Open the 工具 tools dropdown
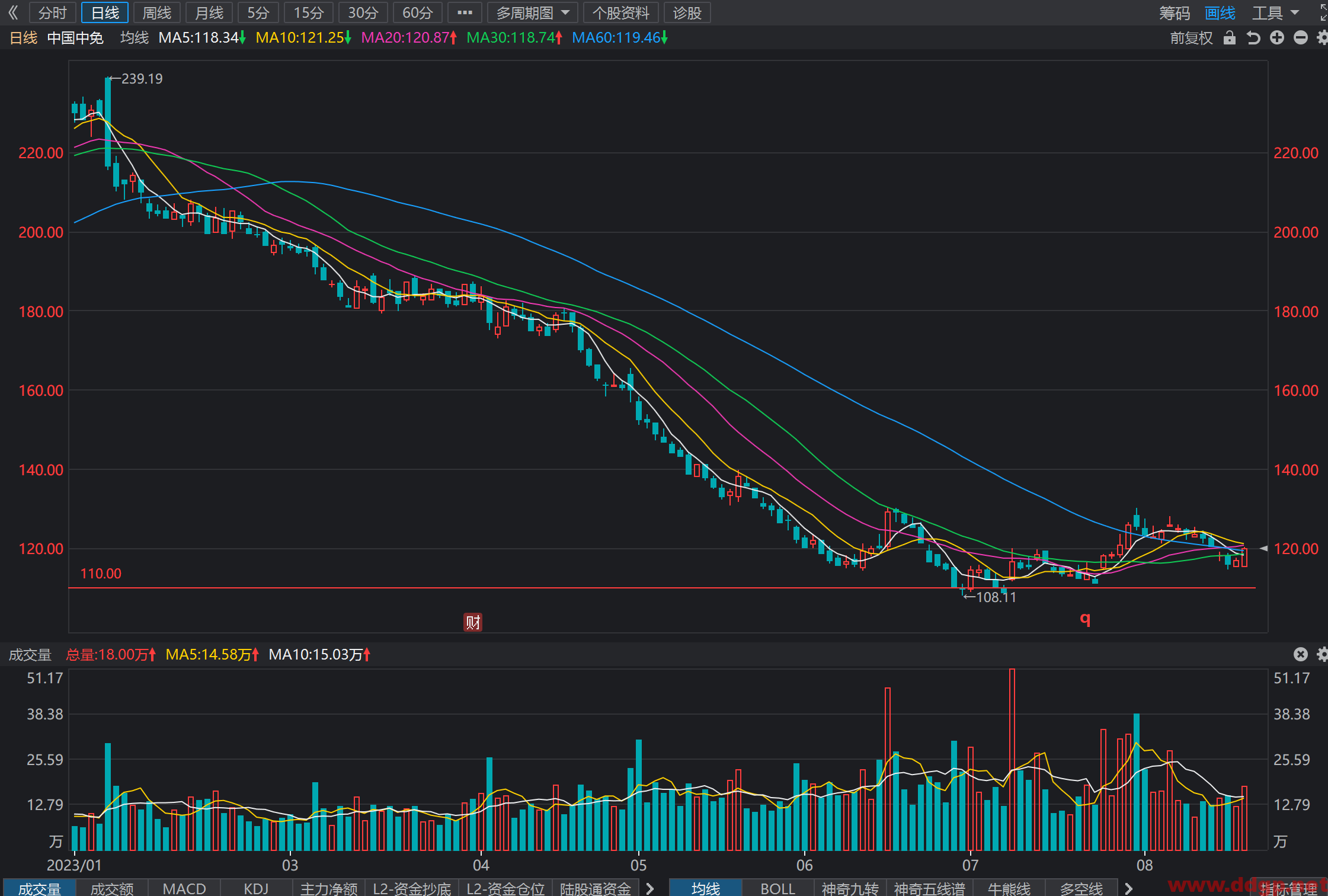1328x896 pixels. point(1275,12)
